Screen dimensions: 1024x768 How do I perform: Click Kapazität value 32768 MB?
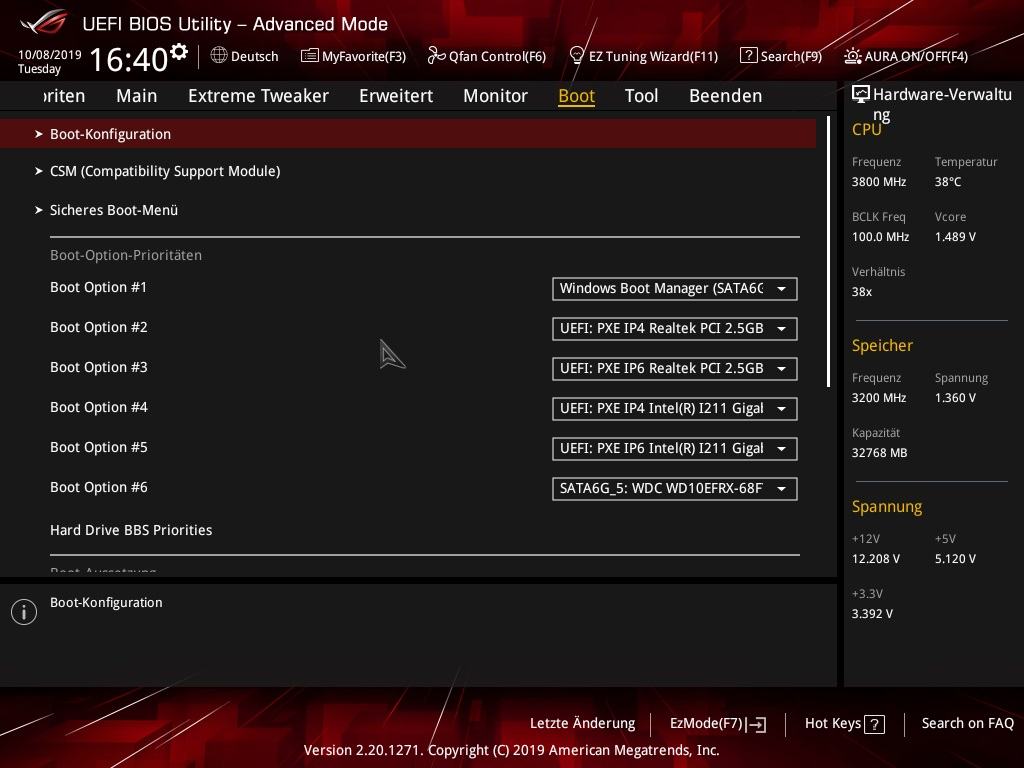(879, 453)
